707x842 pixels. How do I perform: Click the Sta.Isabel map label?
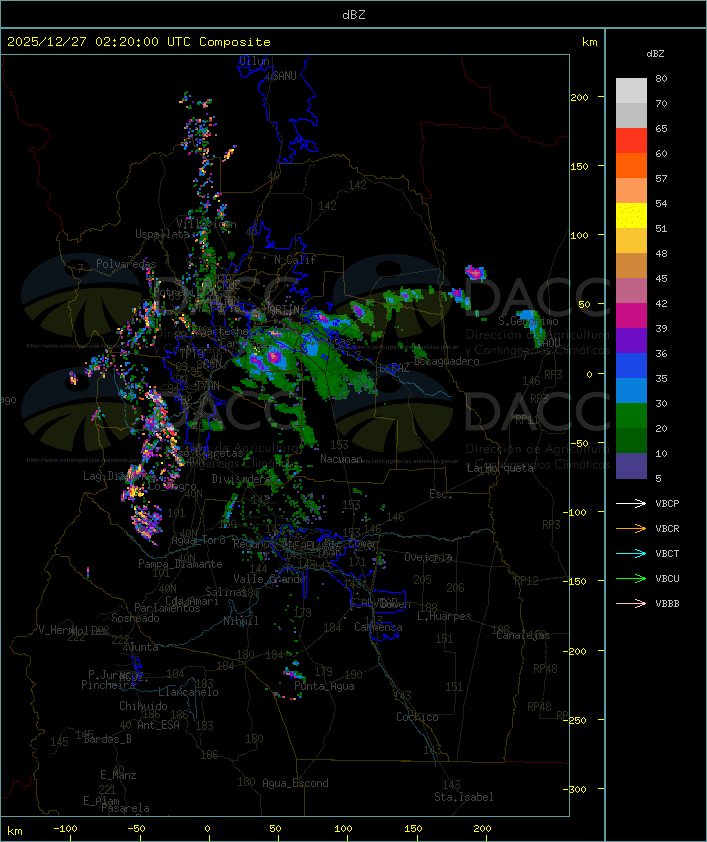[463, 797]
